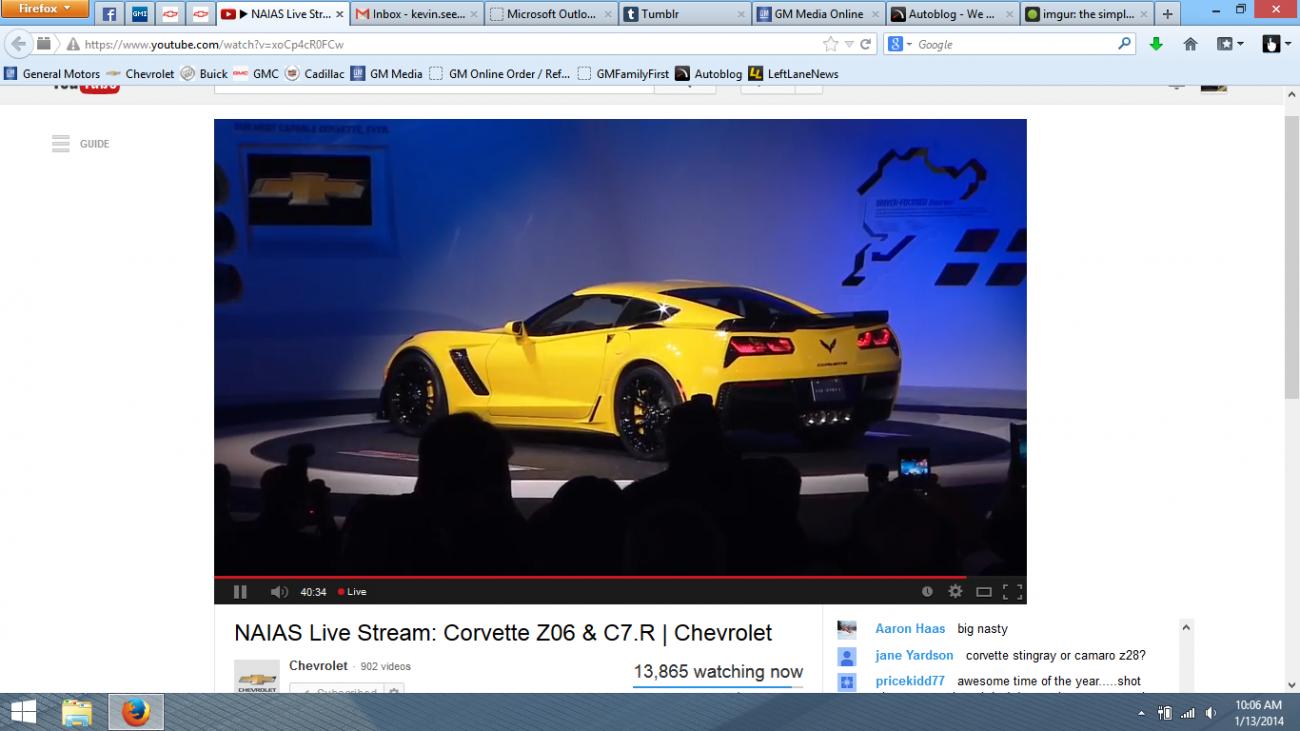
Task: Bookmark this page with the star icon
Action: [830, 44]
